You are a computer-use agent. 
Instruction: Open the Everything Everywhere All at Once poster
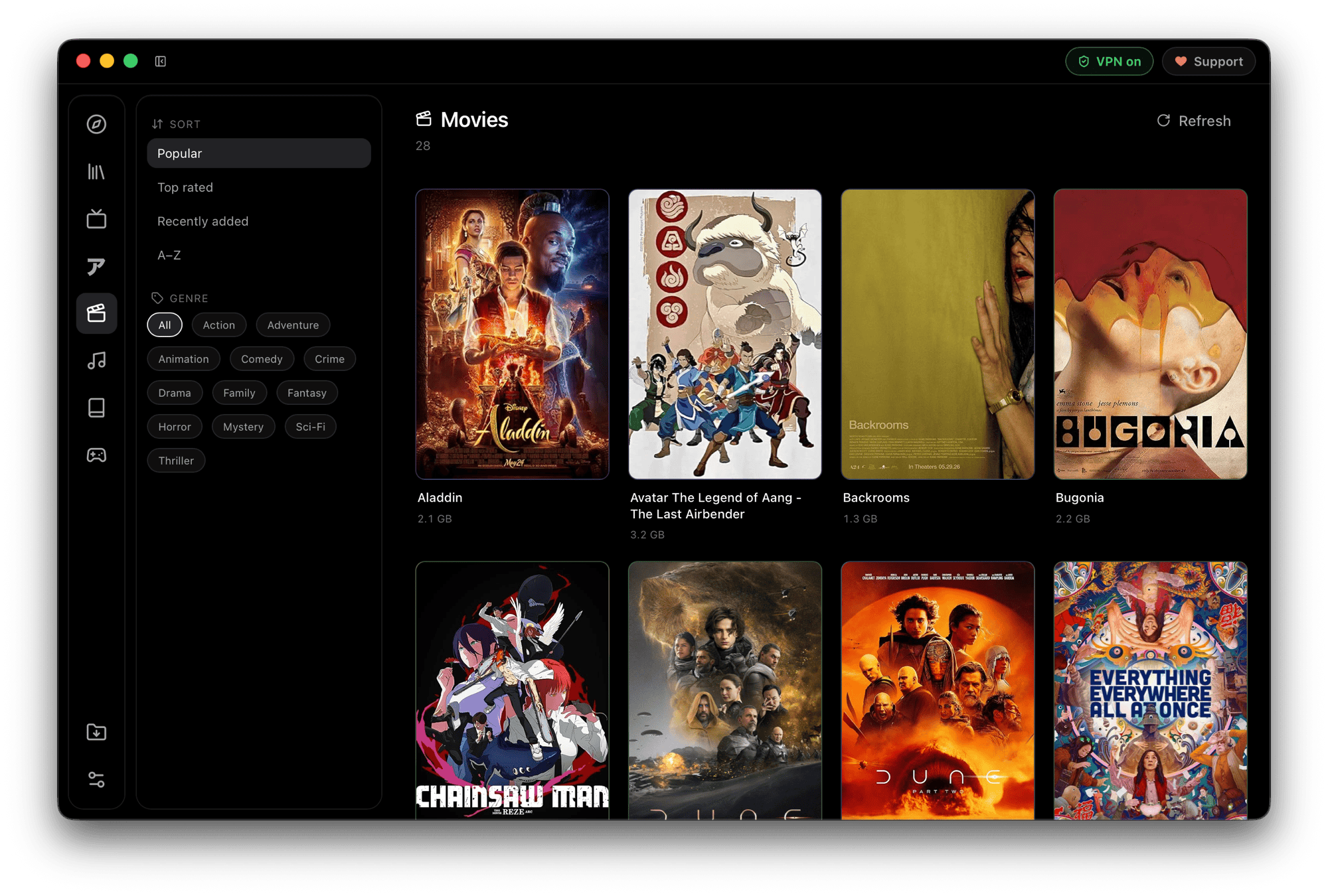(1151, 690)
